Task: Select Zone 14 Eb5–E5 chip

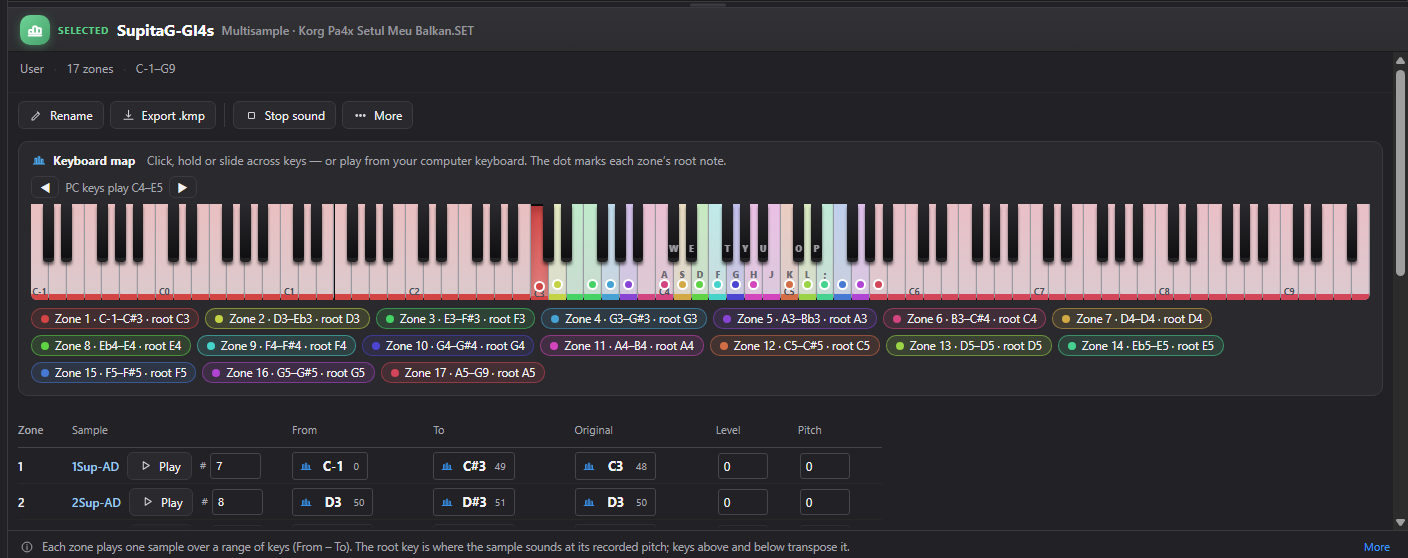Action: [x=1140, y=346]
